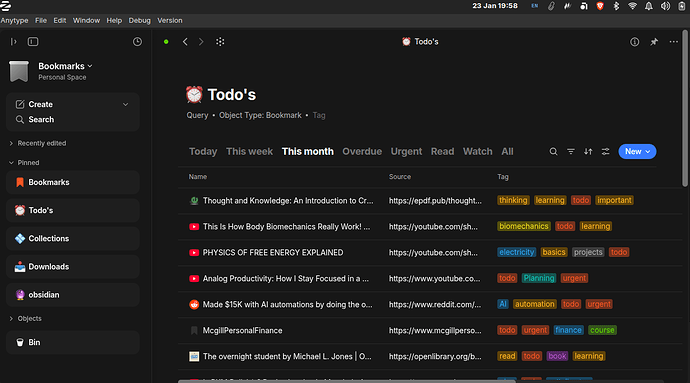Click the green sync status dot
Image resolution: width=690 pixels, height=383 pixels.
166,42
